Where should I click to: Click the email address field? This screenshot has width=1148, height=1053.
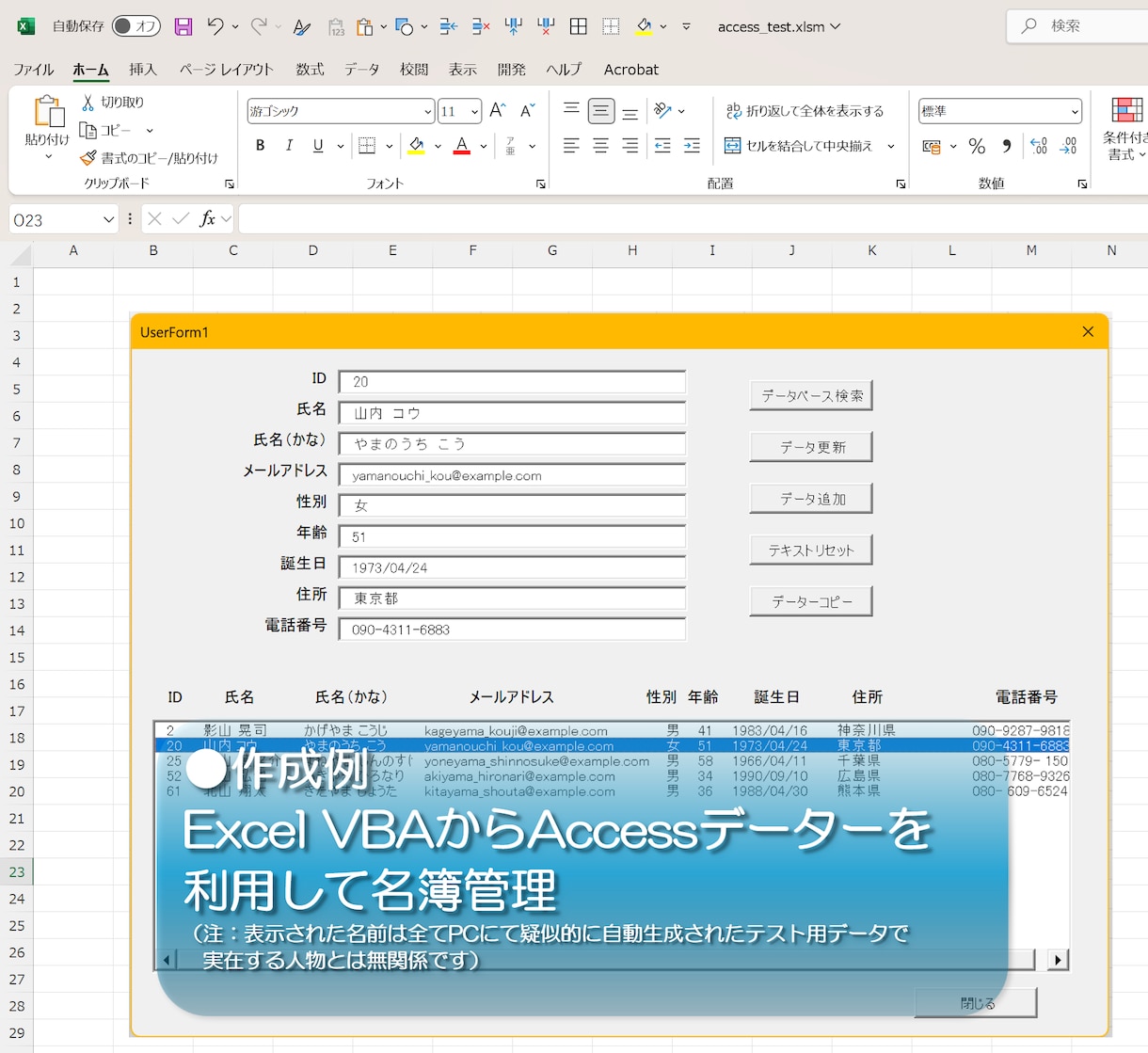pyautogui.click(x=512, y=475)
